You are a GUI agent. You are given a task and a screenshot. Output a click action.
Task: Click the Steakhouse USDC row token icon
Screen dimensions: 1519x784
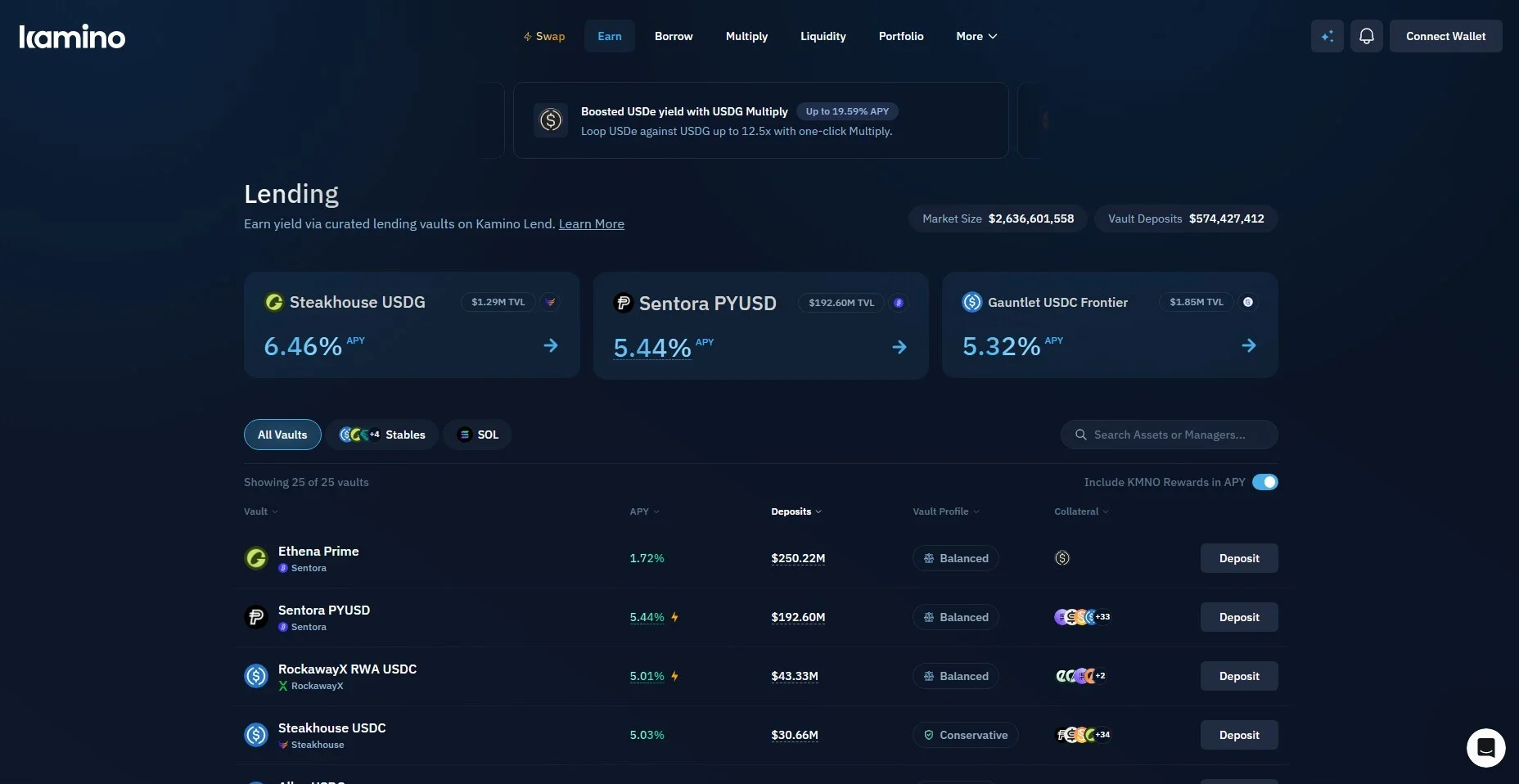(x=256, y=735)
